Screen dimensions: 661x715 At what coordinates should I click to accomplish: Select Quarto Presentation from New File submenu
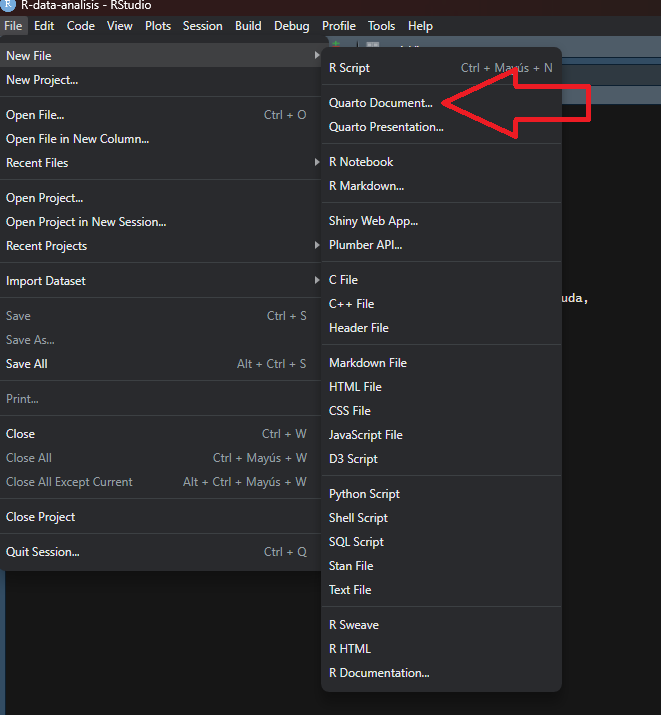pos(386,127)
